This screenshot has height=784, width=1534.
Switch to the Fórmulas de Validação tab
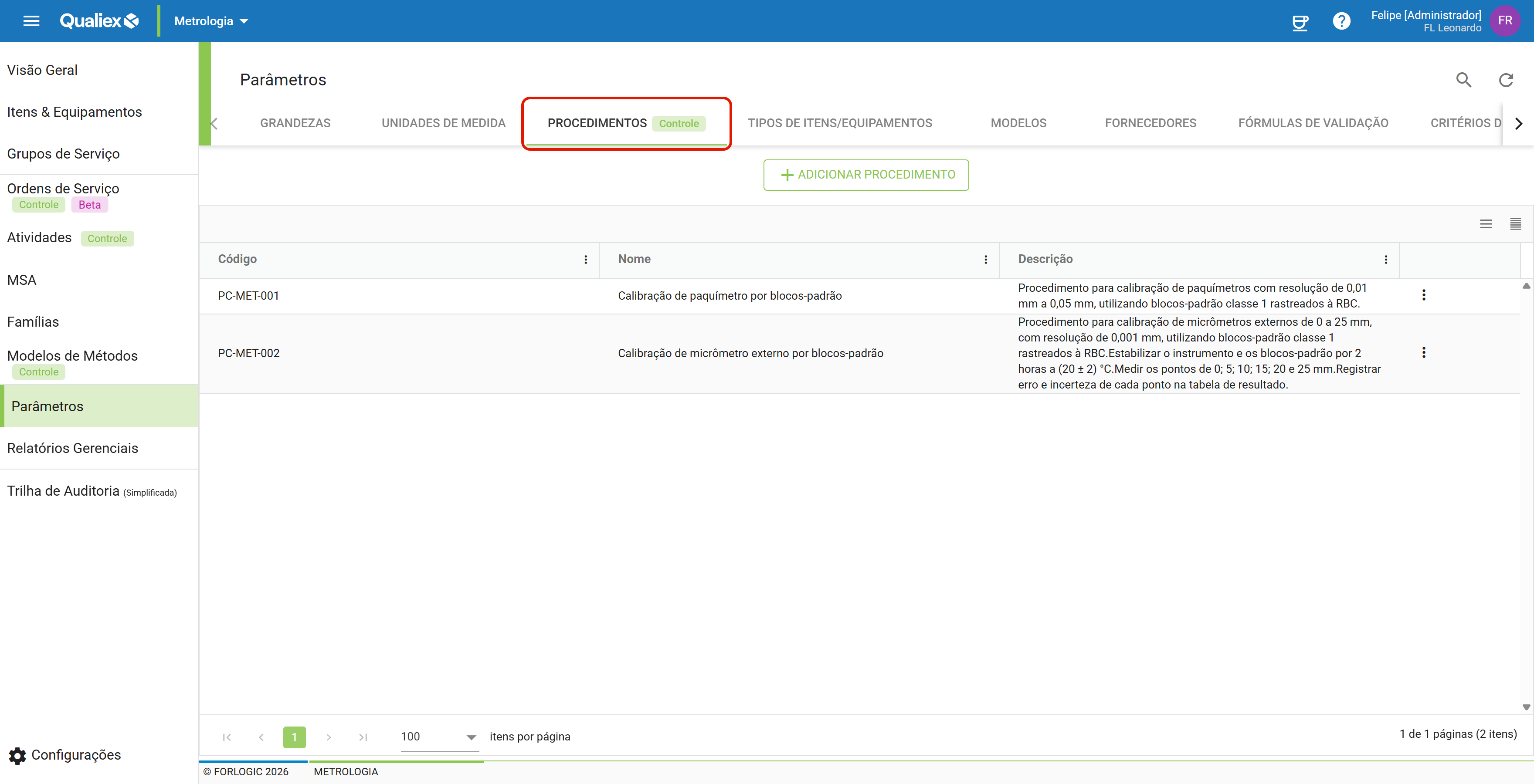1313,123
